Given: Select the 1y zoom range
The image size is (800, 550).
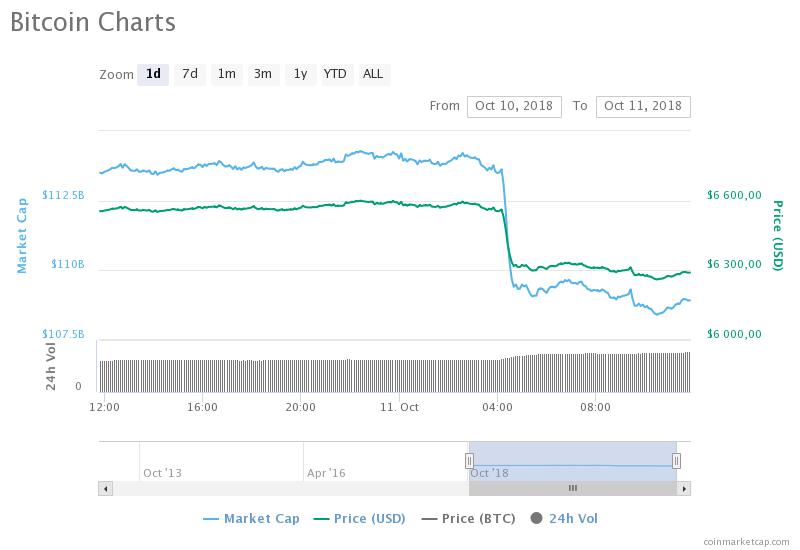Looking at the screenshot, I should [301, 74].
